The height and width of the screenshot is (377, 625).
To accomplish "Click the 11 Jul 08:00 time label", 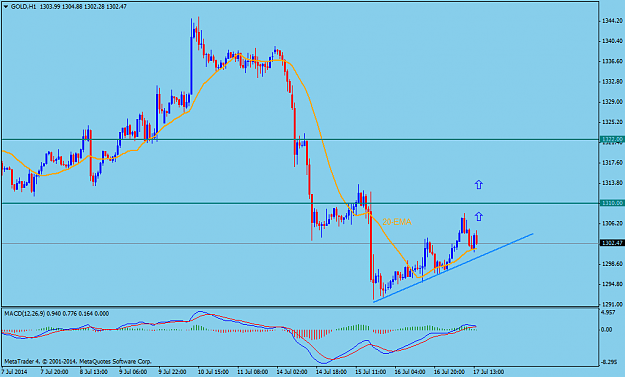I will click(x=252, y=372).
